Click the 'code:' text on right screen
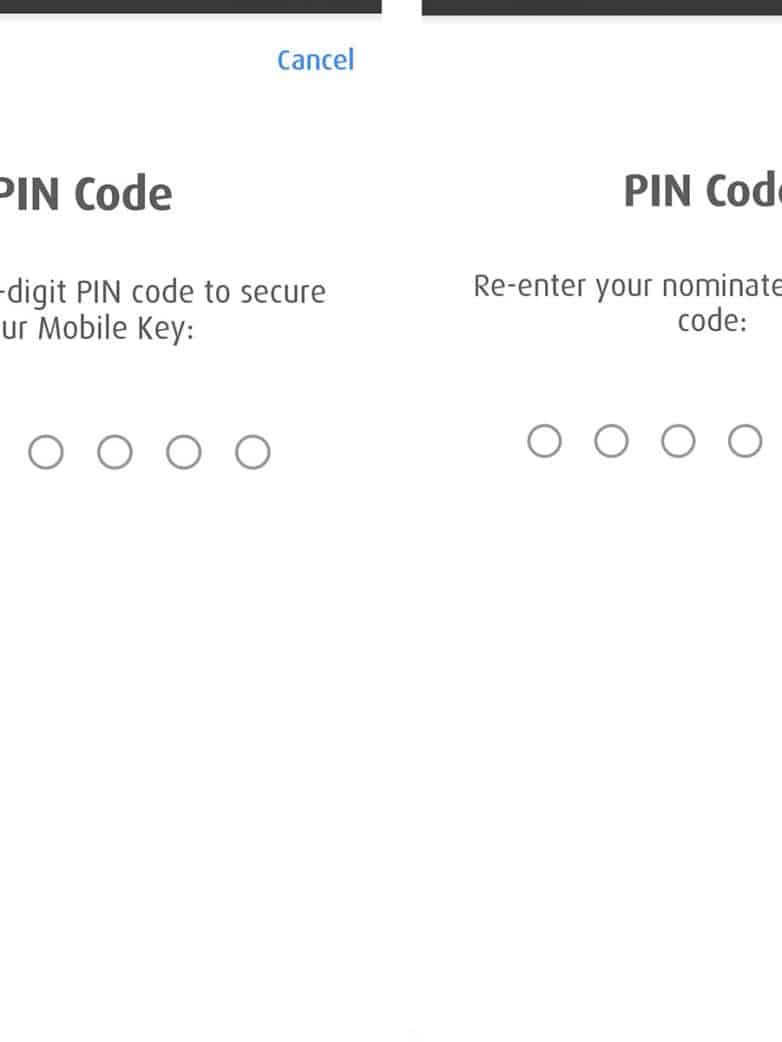The height and width of the screenshot is (1042, 782). [712, 322]
